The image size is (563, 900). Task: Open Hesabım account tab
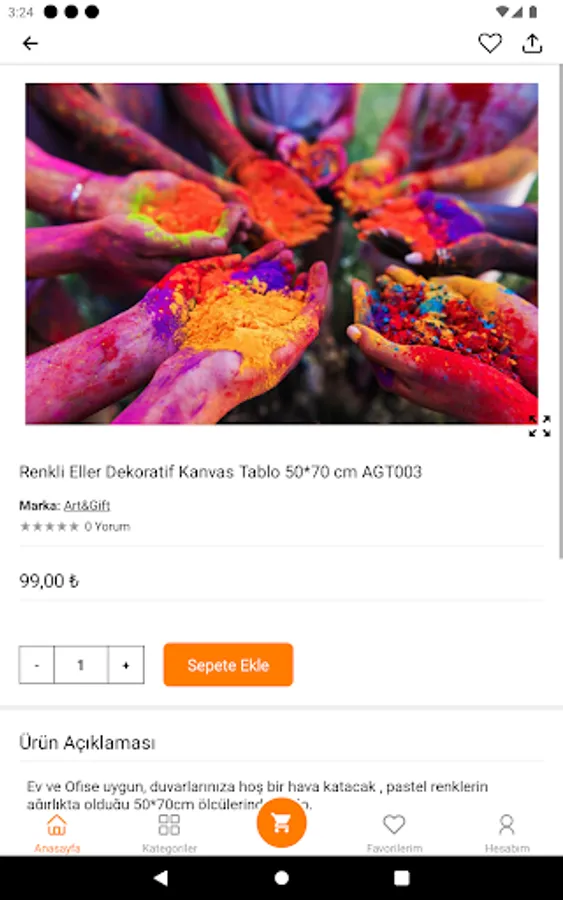(x=507, y=833)
